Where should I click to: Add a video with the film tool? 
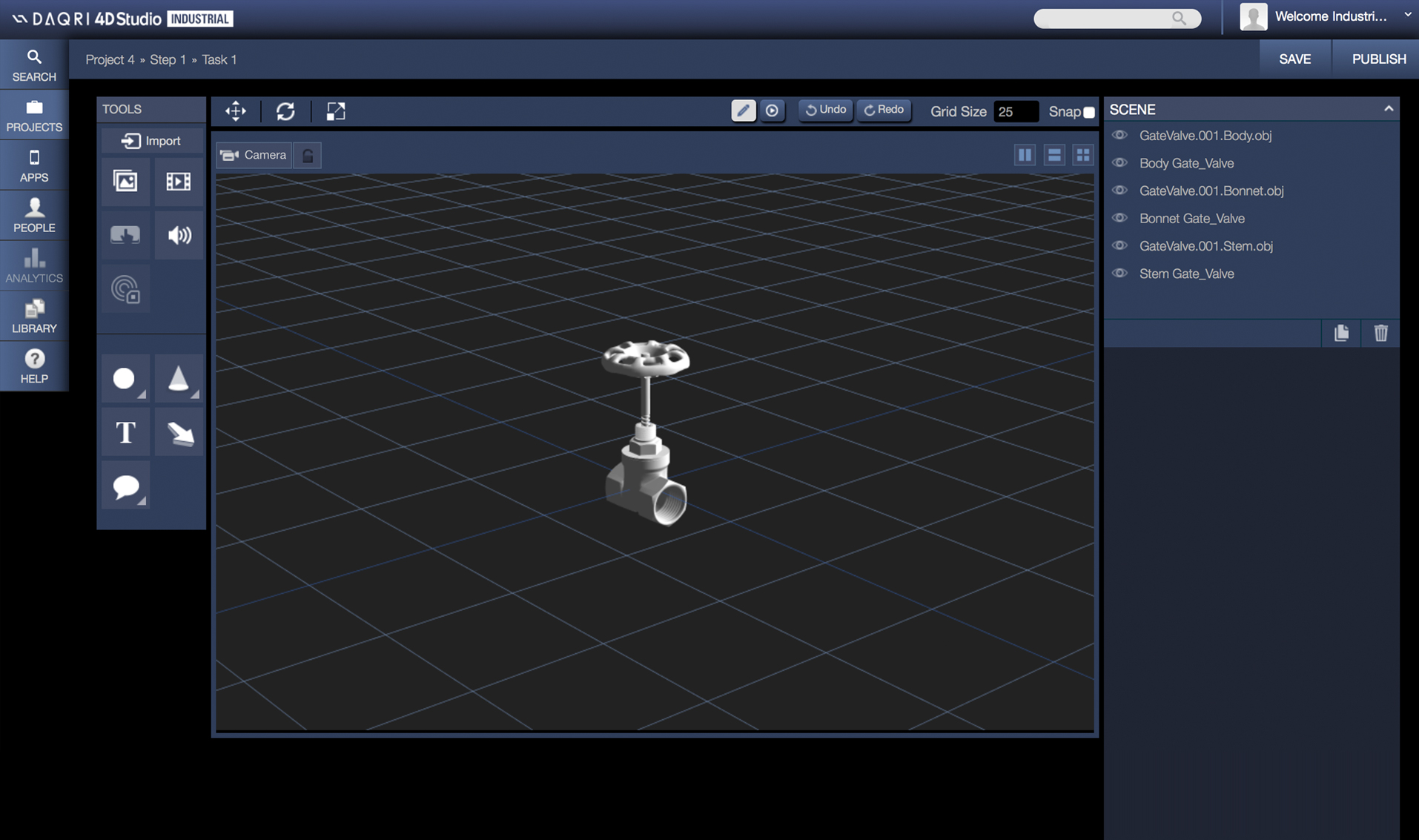(179, 181)
